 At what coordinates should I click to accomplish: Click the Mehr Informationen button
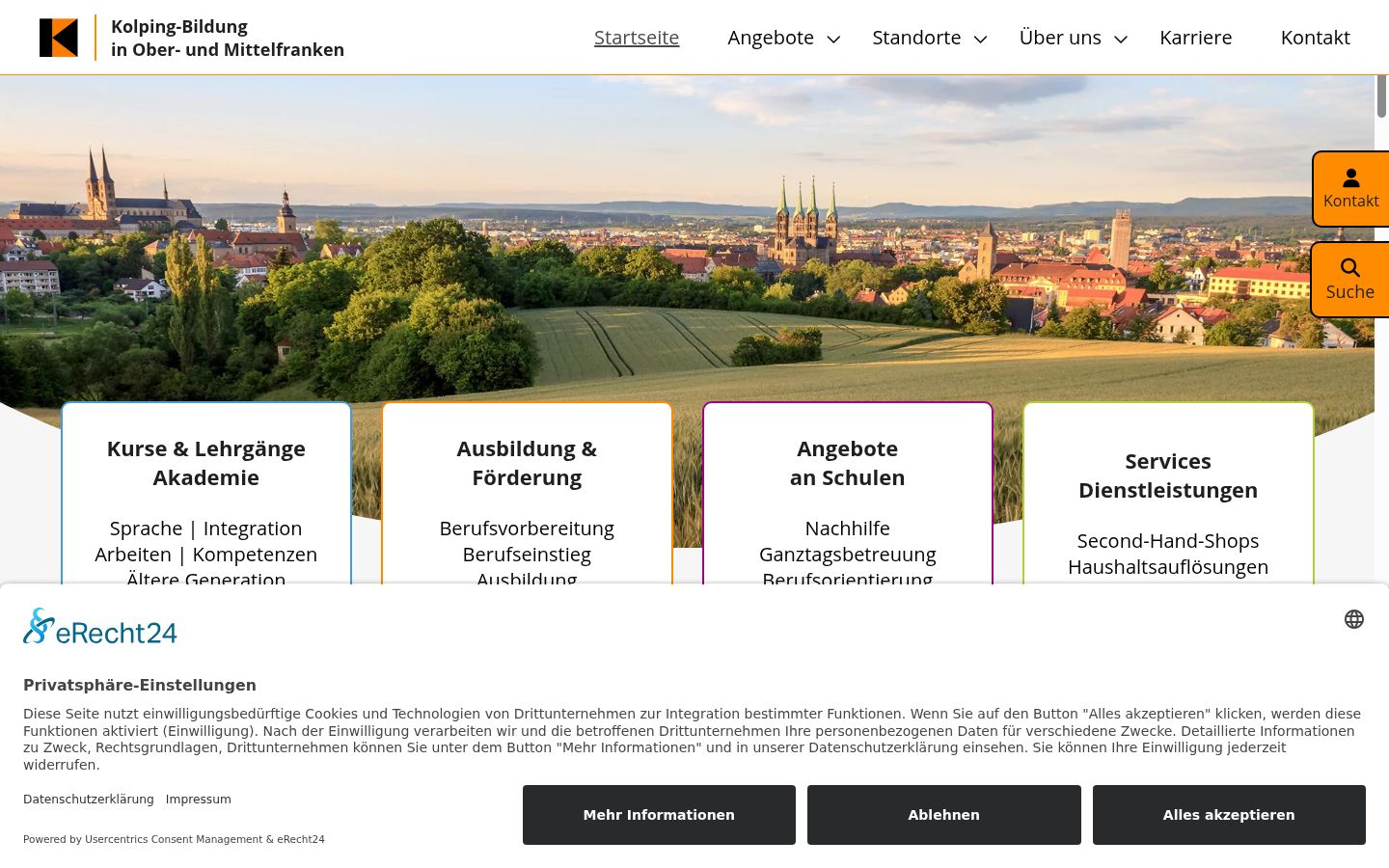click(x=659, y=815)
